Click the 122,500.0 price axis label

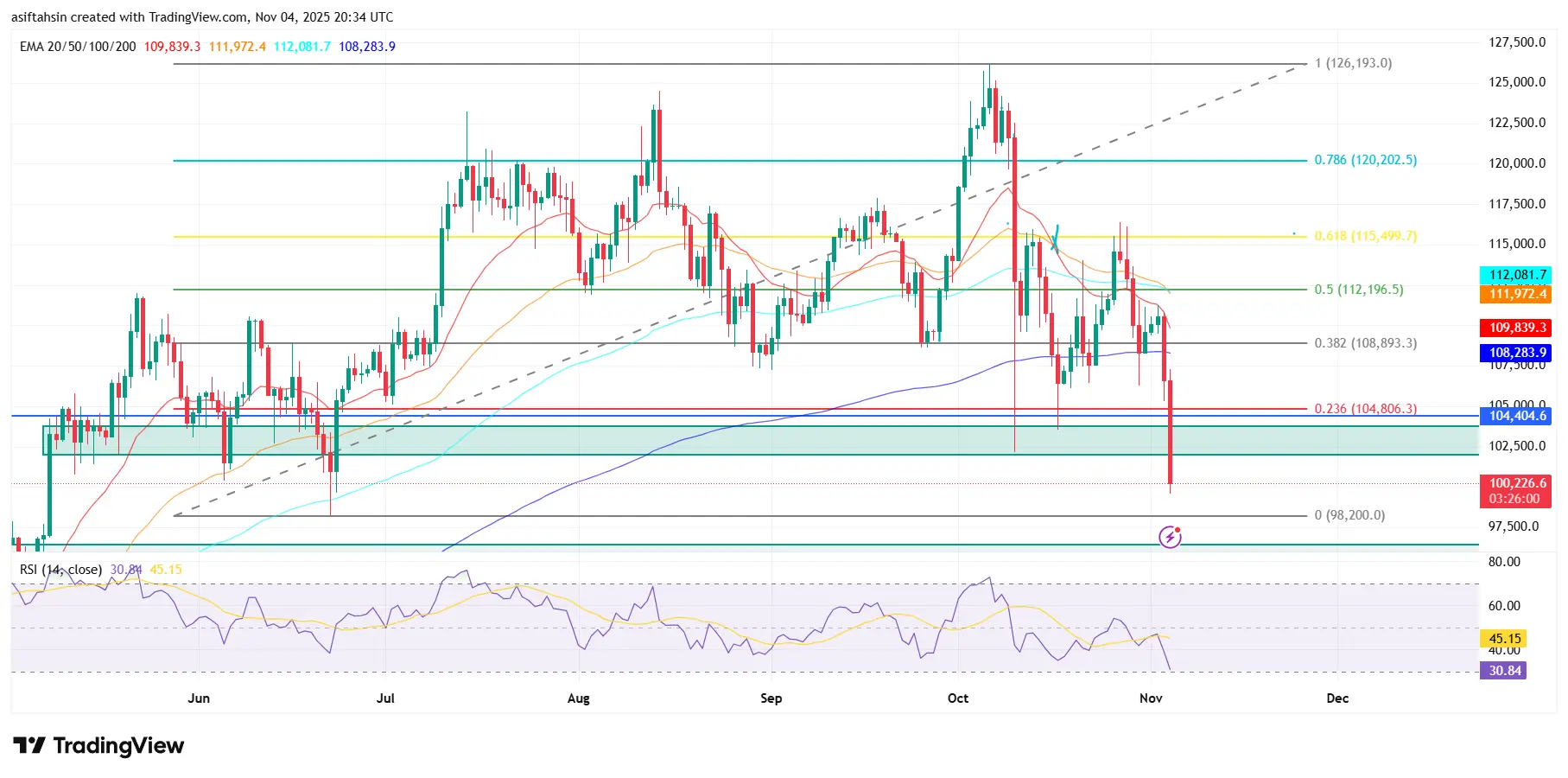[x=1517, y=123]
